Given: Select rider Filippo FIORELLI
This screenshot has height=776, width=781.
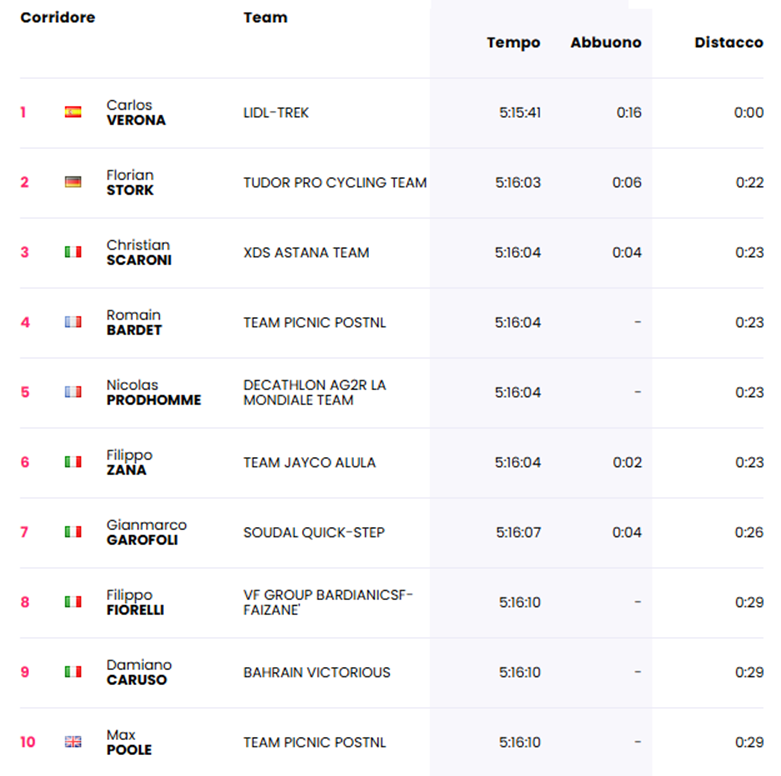Looking at the screenshot, I should click(135, 602).
